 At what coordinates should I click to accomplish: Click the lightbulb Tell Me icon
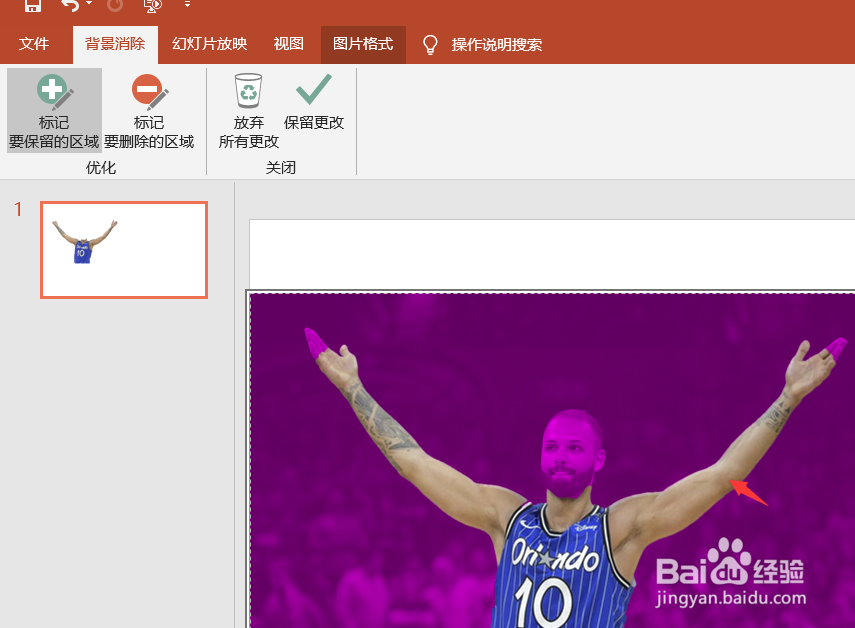[430, 44]
